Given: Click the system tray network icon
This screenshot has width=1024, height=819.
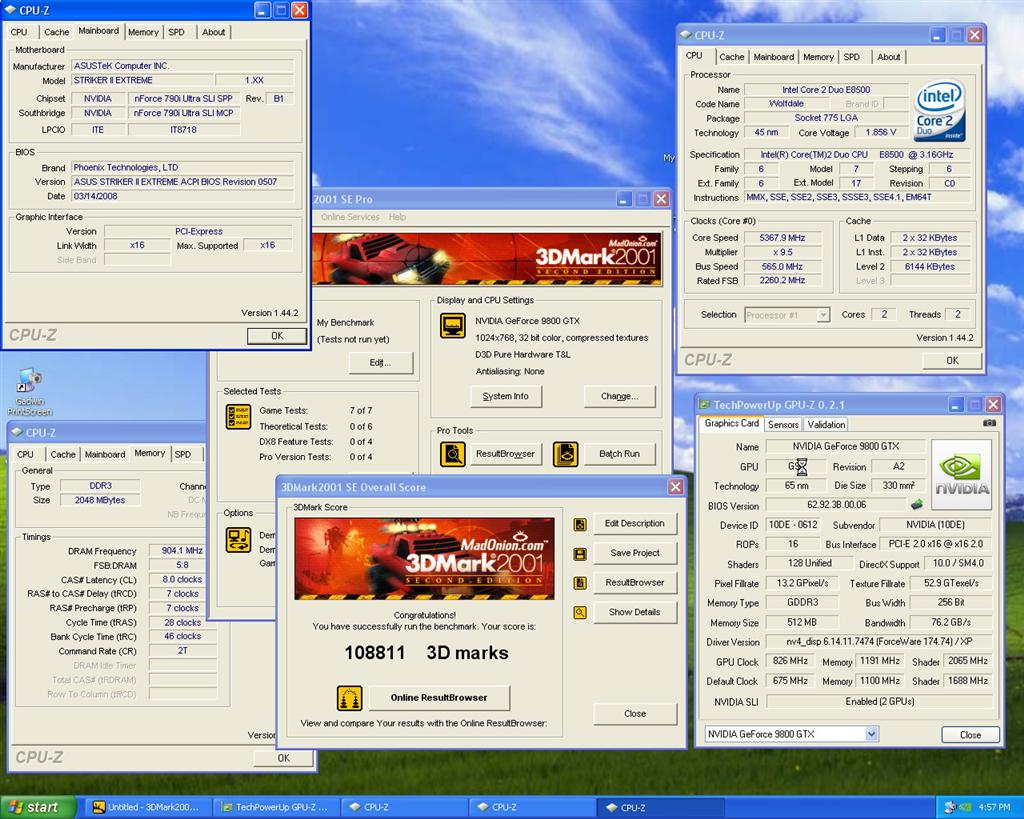Looking at the screenshot, I should point(951,807).
